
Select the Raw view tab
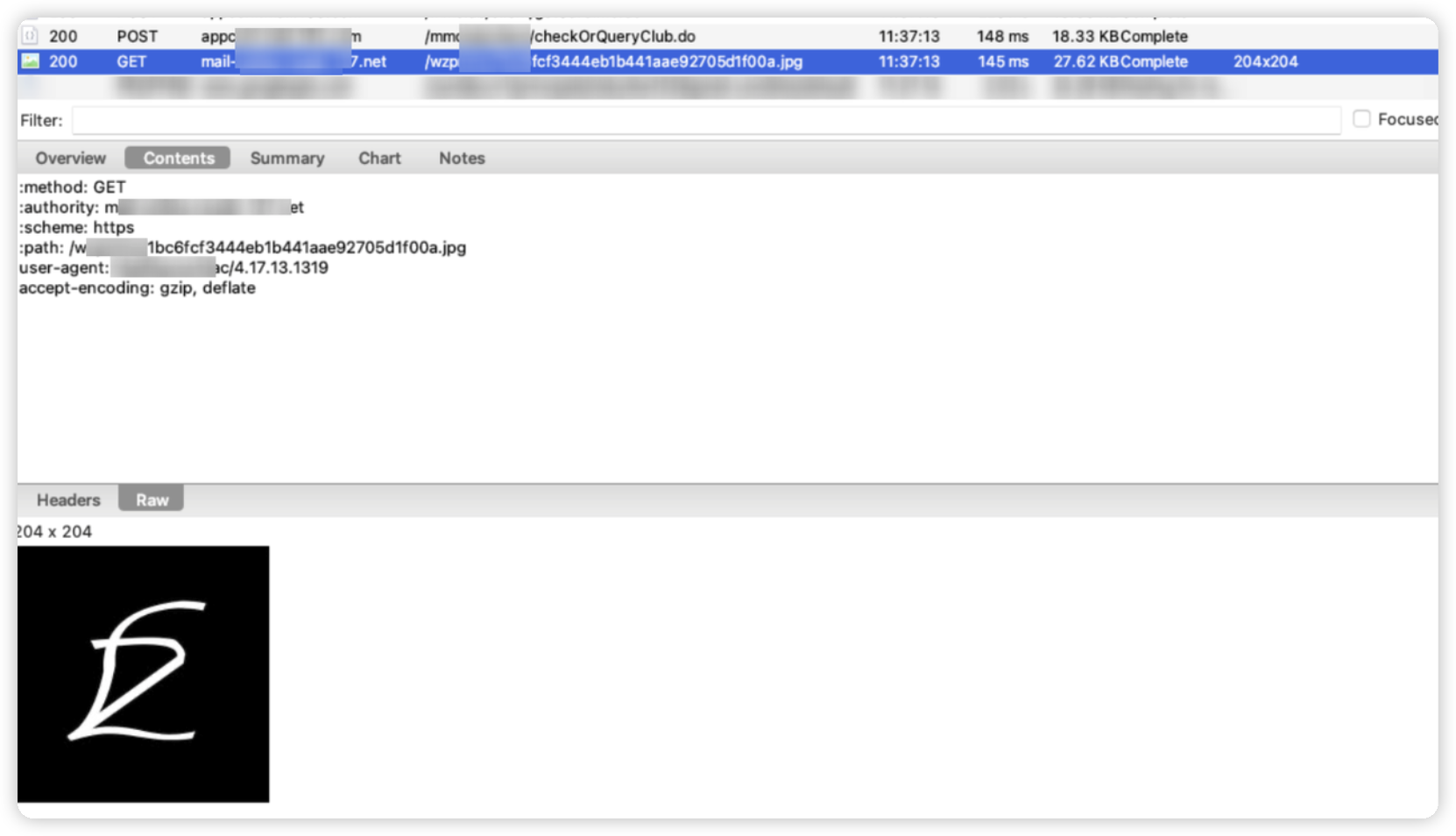coord(152,499)
